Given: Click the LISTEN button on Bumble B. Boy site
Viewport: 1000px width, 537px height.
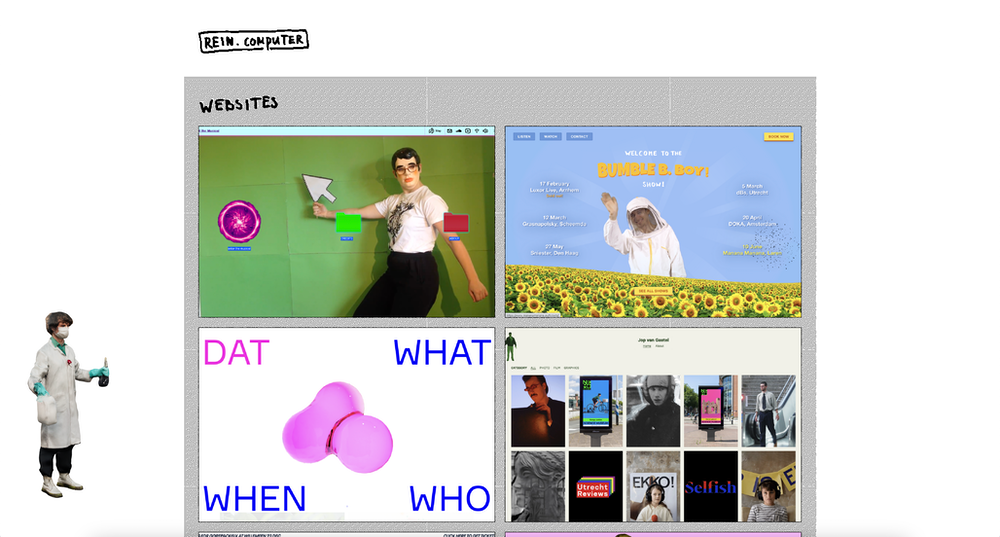Looking at the screenshot, I should tap(523, 136).
